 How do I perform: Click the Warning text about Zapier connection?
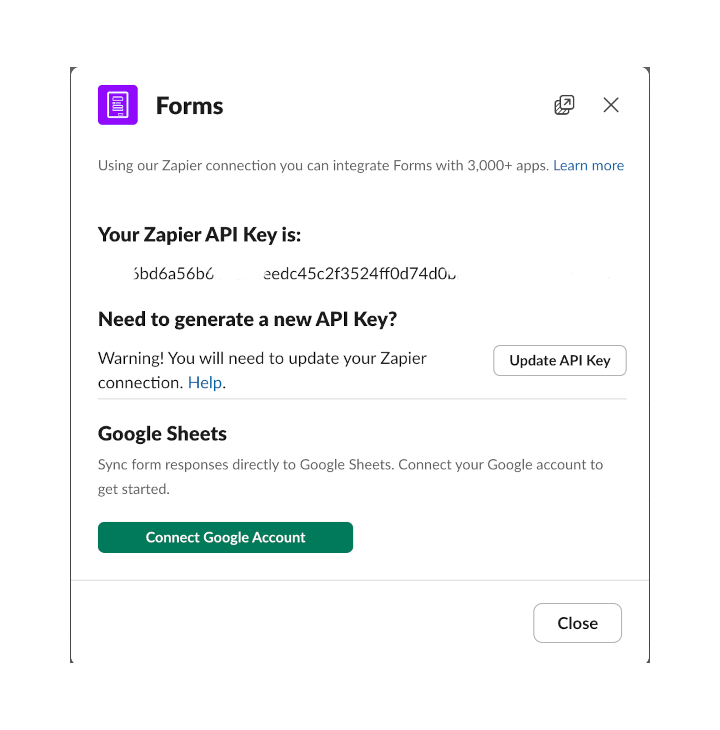262,359
